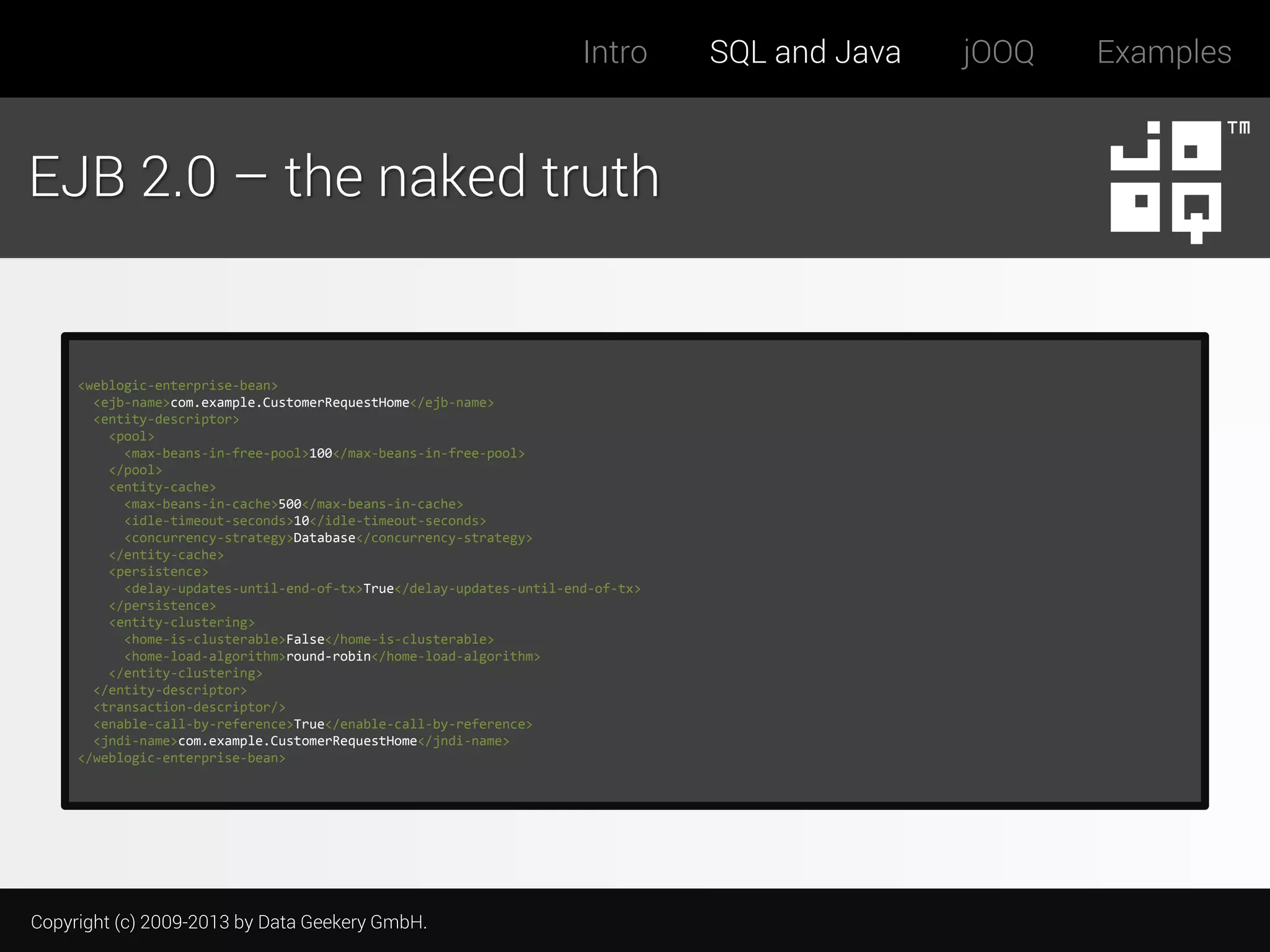This screenshot has height=952, width=1270.
Task: Click the idle-timeout-seconds value 10
Action: coord(301,521)
